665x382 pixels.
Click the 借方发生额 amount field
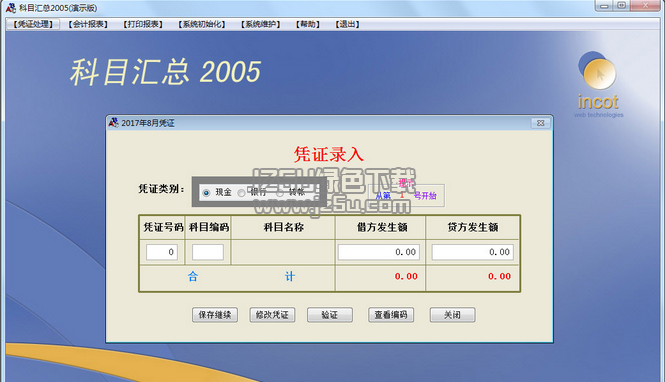379,252
